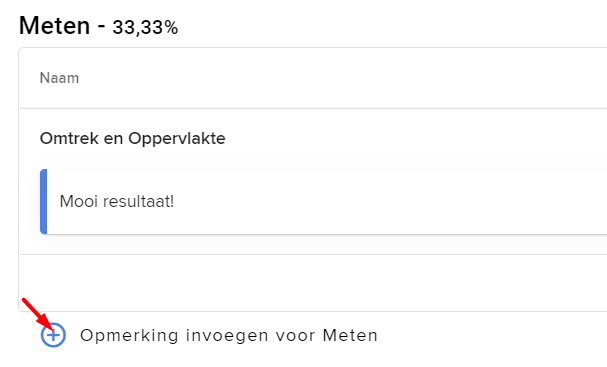Image resolution: width=607 pixels, height=367 pixels.
Task: Click the word 'resultaat!' in the comment
Action: tap(139, 201)
